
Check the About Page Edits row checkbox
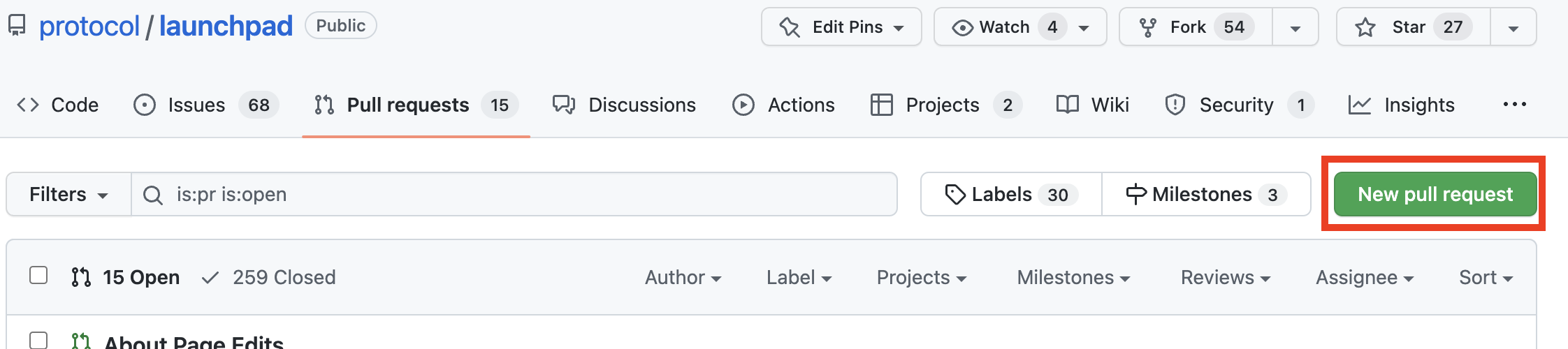(38, 340)
